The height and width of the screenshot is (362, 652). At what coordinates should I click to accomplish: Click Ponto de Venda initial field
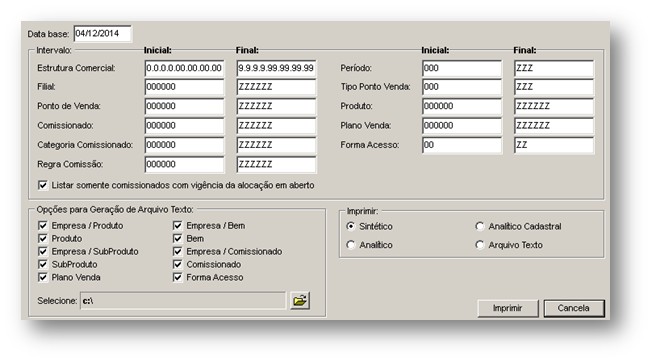click(x=185, y=106)
